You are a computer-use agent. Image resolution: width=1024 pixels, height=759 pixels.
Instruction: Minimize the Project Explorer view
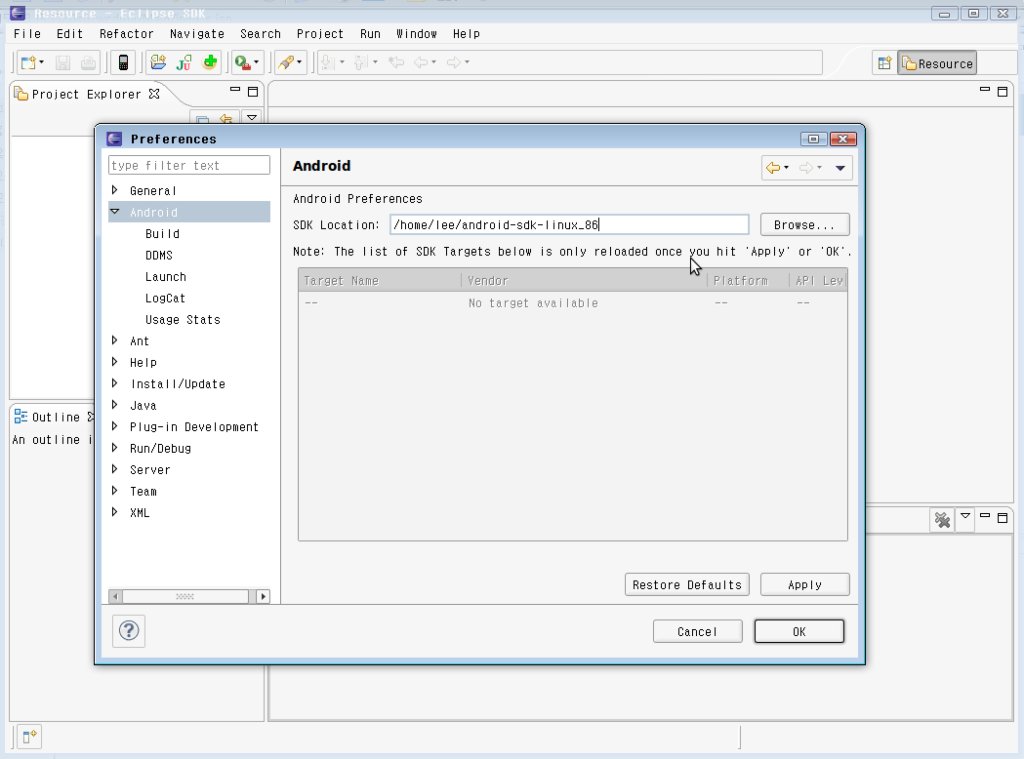click(x=235, y=90)
